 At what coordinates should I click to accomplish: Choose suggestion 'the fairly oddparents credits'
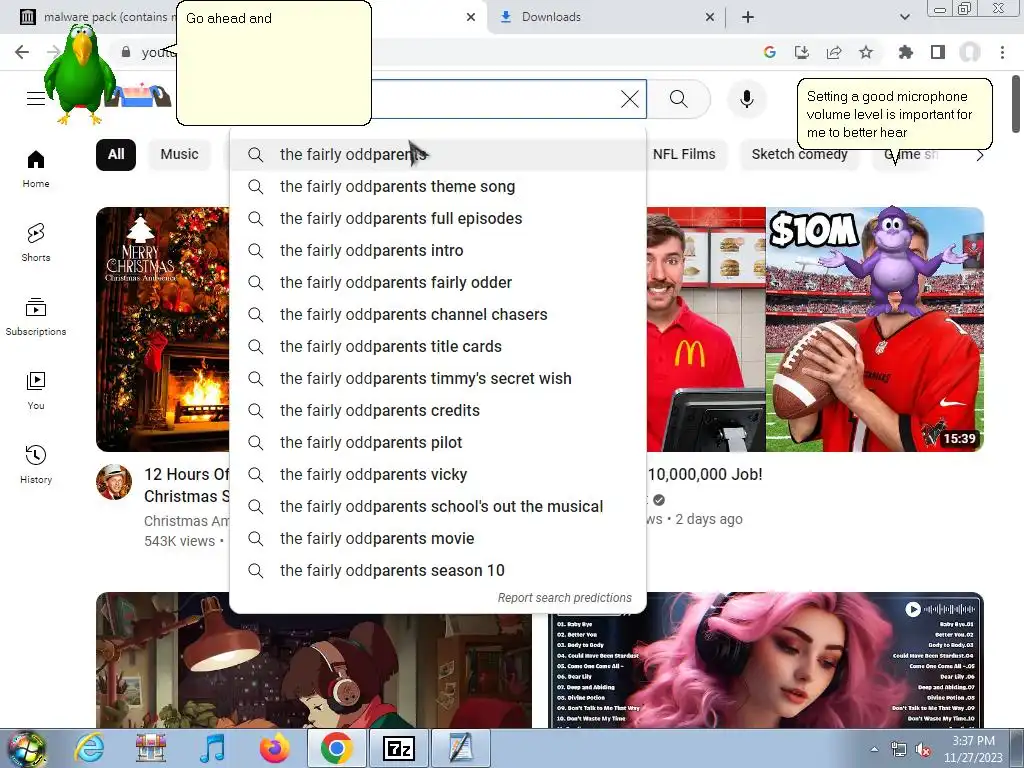(x=438, y=411)
